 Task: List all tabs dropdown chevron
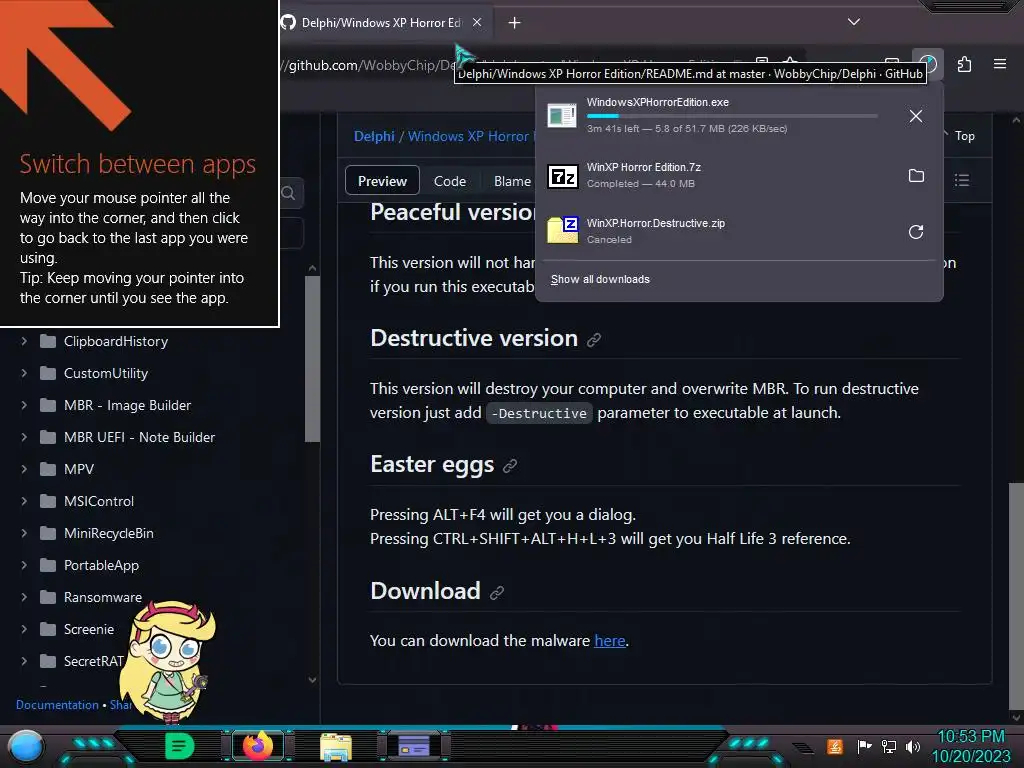(x=854, y=22)
